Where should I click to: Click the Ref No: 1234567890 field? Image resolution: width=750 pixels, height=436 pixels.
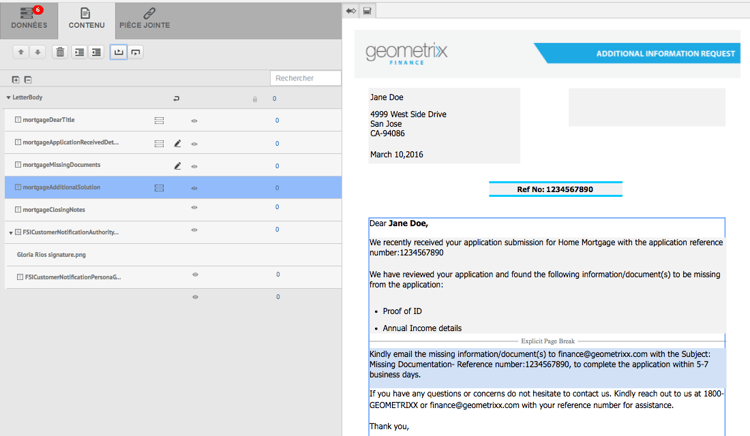555,189
